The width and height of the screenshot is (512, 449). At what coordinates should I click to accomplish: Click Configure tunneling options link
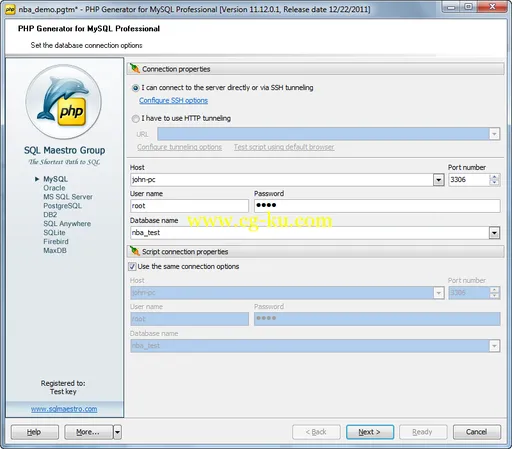[179, 147]
